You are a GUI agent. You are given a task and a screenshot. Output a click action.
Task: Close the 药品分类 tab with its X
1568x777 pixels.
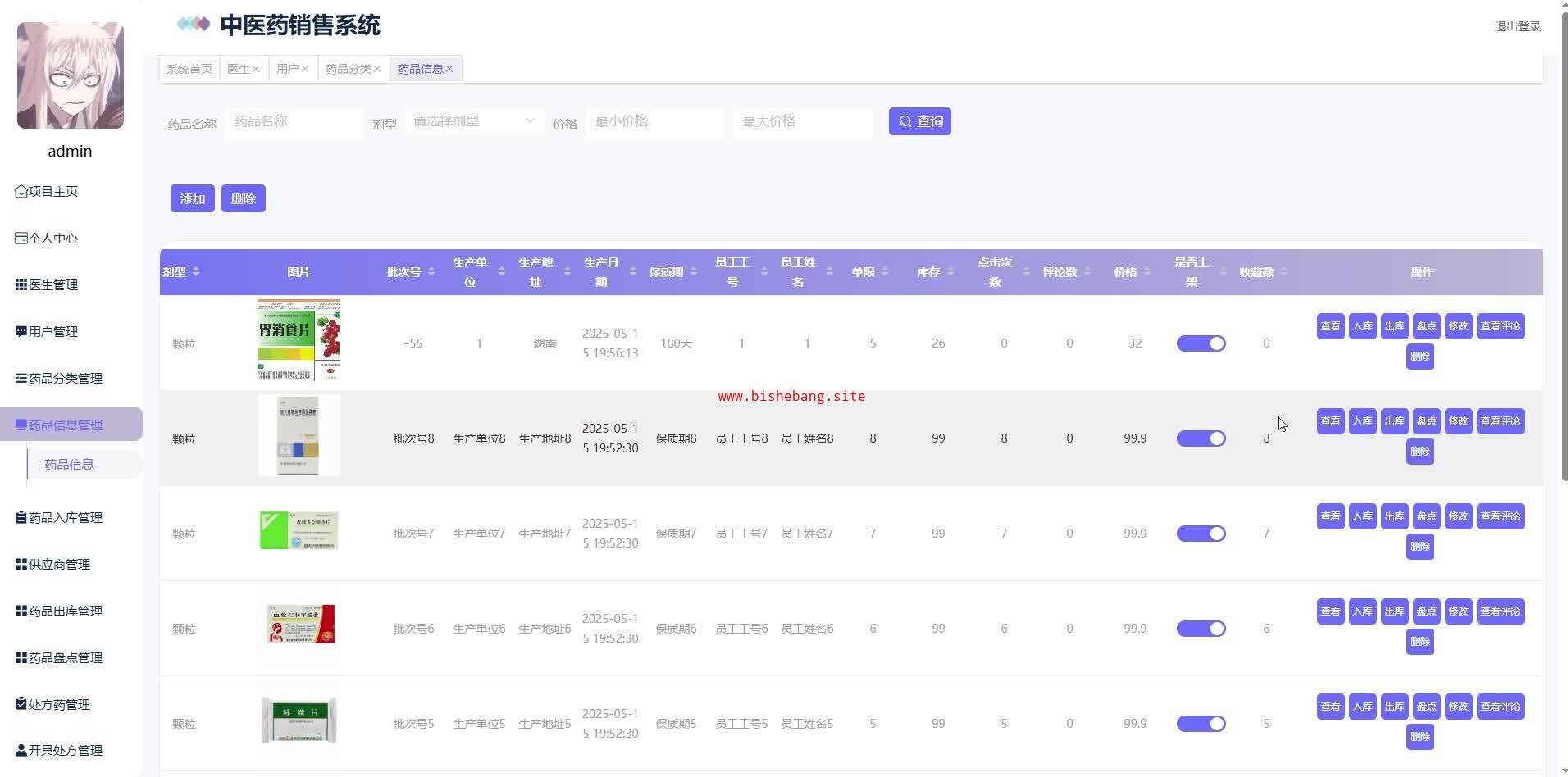click(x=377, y=69)
